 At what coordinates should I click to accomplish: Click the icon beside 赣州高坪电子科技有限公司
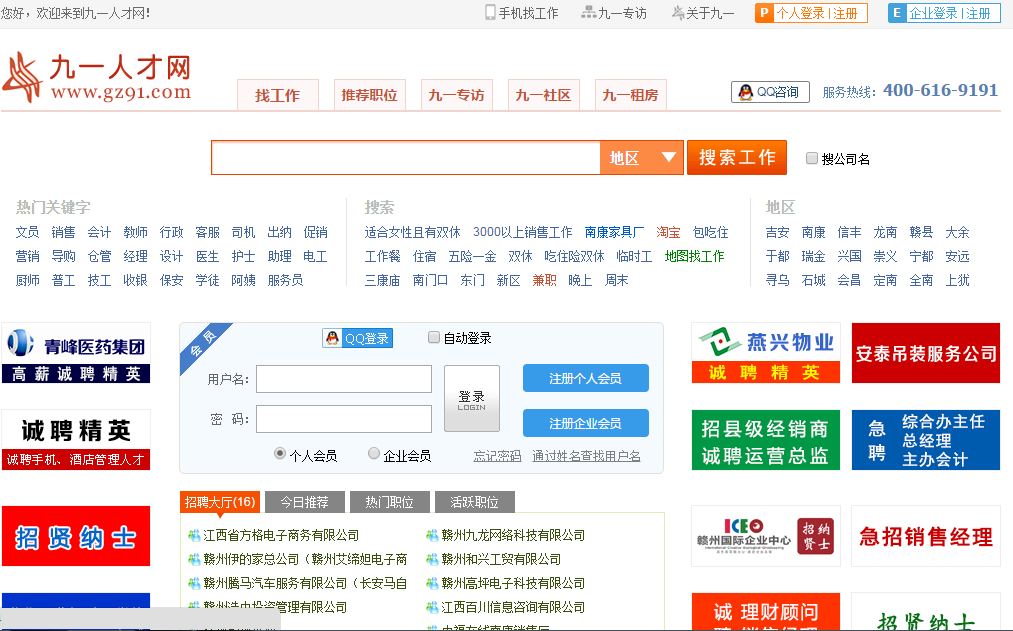[432, 583]
